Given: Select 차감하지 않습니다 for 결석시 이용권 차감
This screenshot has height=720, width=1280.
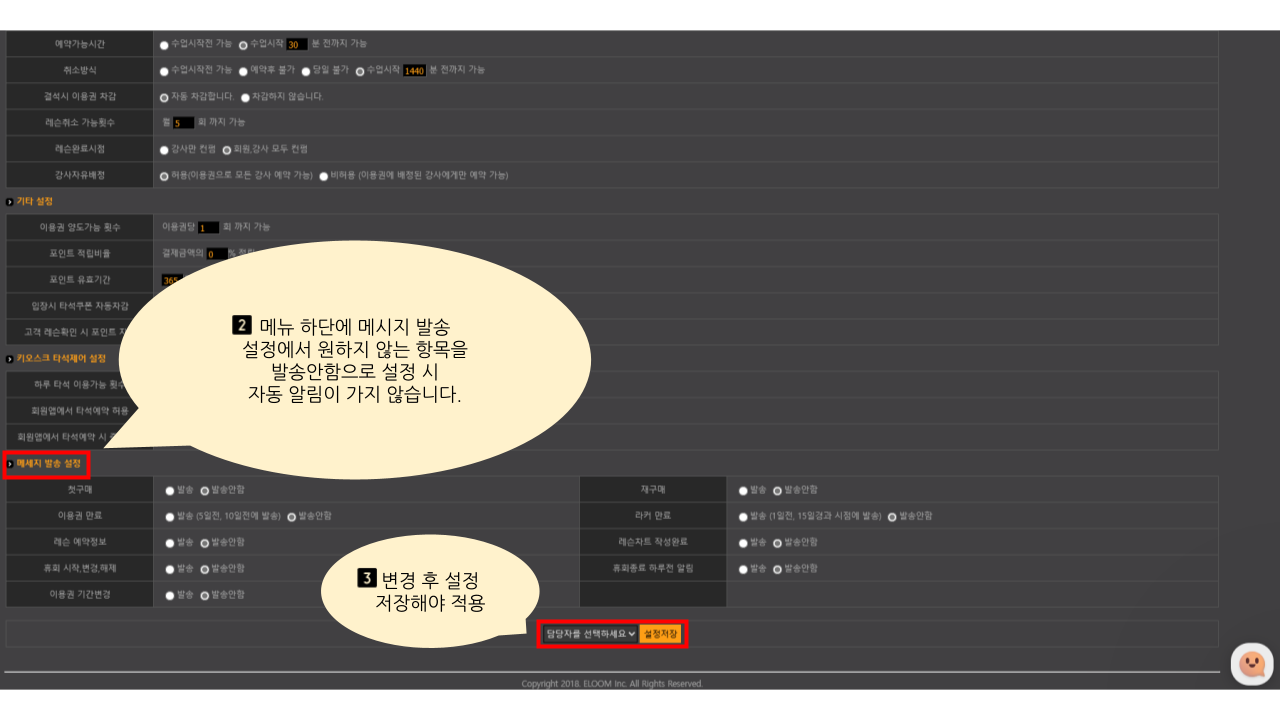Looking at the screenshot, I should click(245, 97).
